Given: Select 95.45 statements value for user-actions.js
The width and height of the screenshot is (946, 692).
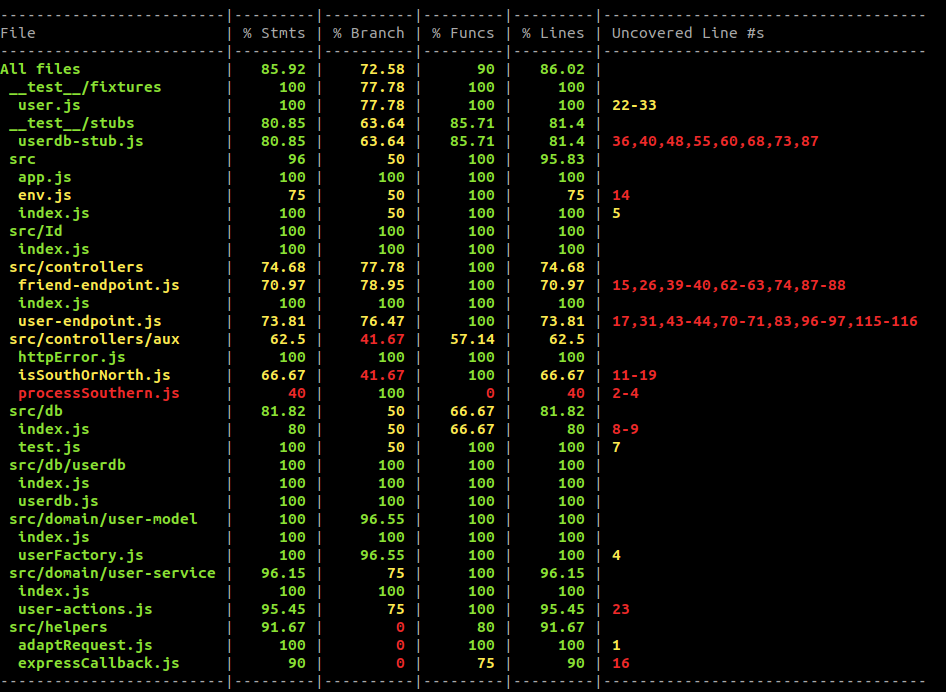Looking at the screenshot, I should pyautogui.click(x=283, y=609).
